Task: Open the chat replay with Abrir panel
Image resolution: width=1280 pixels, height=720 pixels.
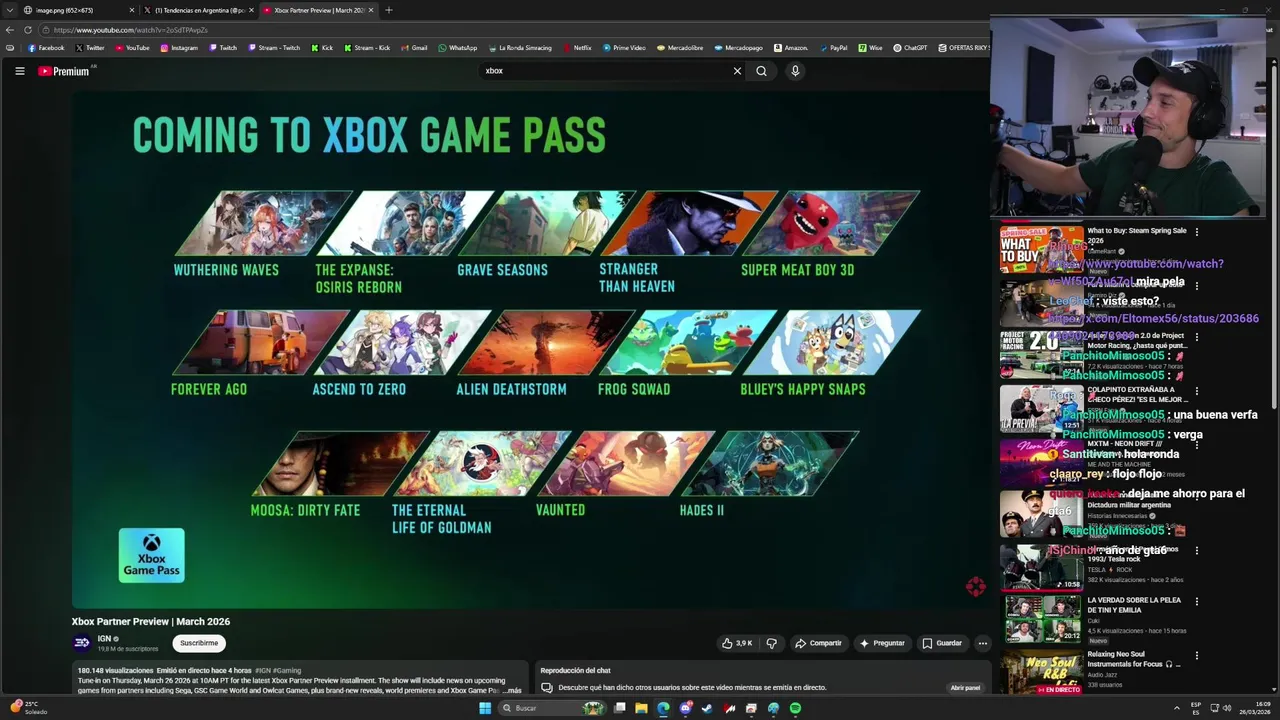Action: 965,687
